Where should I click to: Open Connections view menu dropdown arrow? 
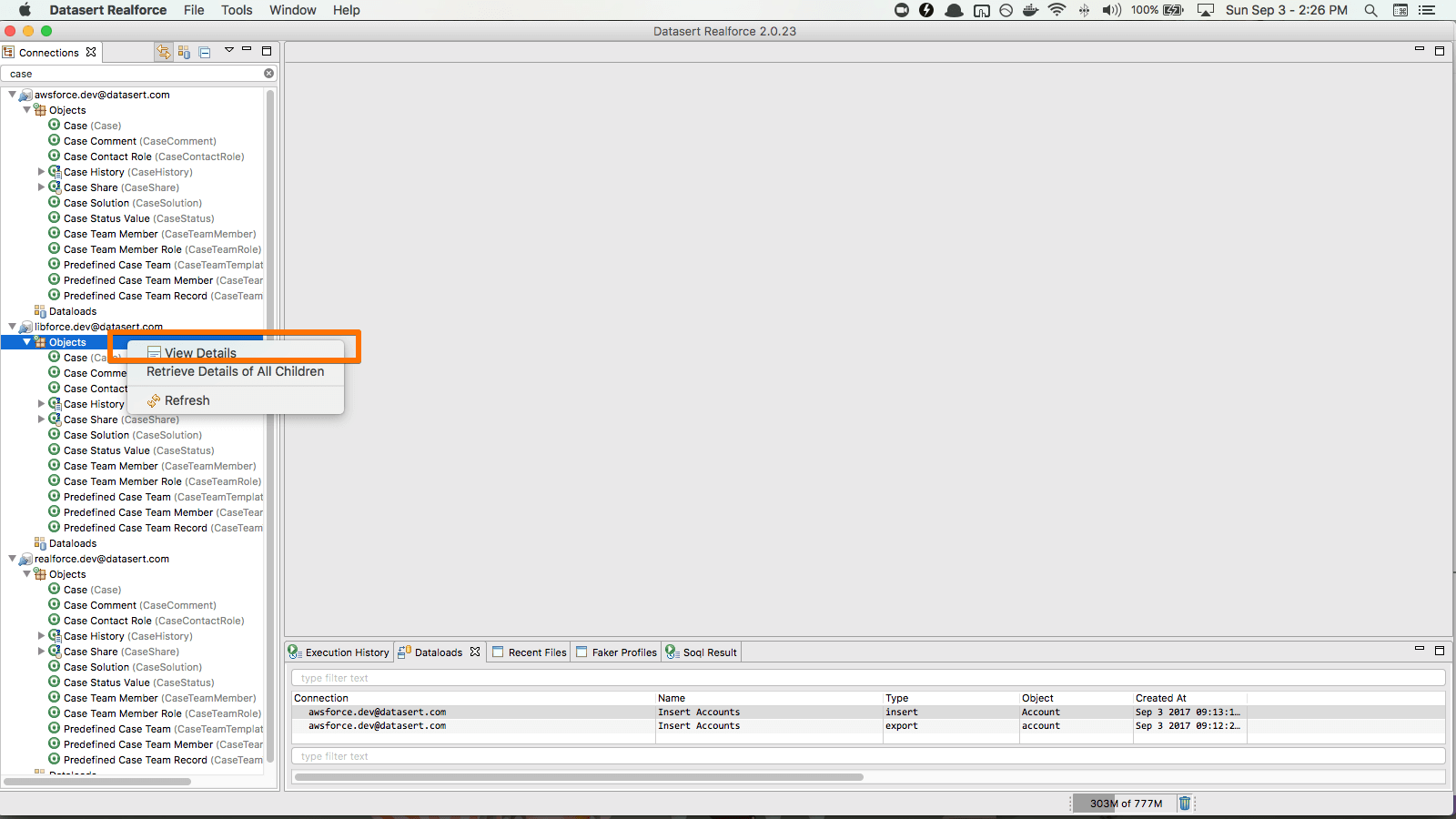tap(228, 51)
